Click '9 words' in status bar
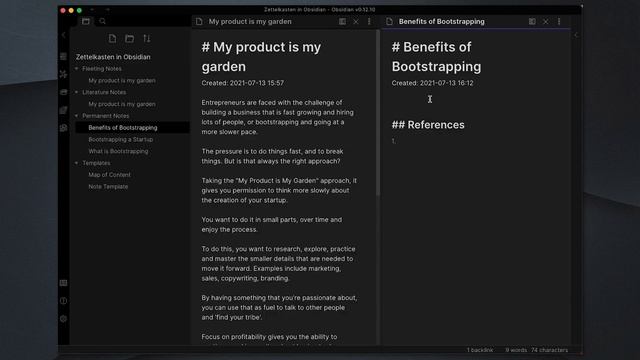The width and height of the screenshot is (640, 360). [x=516, y=350]
